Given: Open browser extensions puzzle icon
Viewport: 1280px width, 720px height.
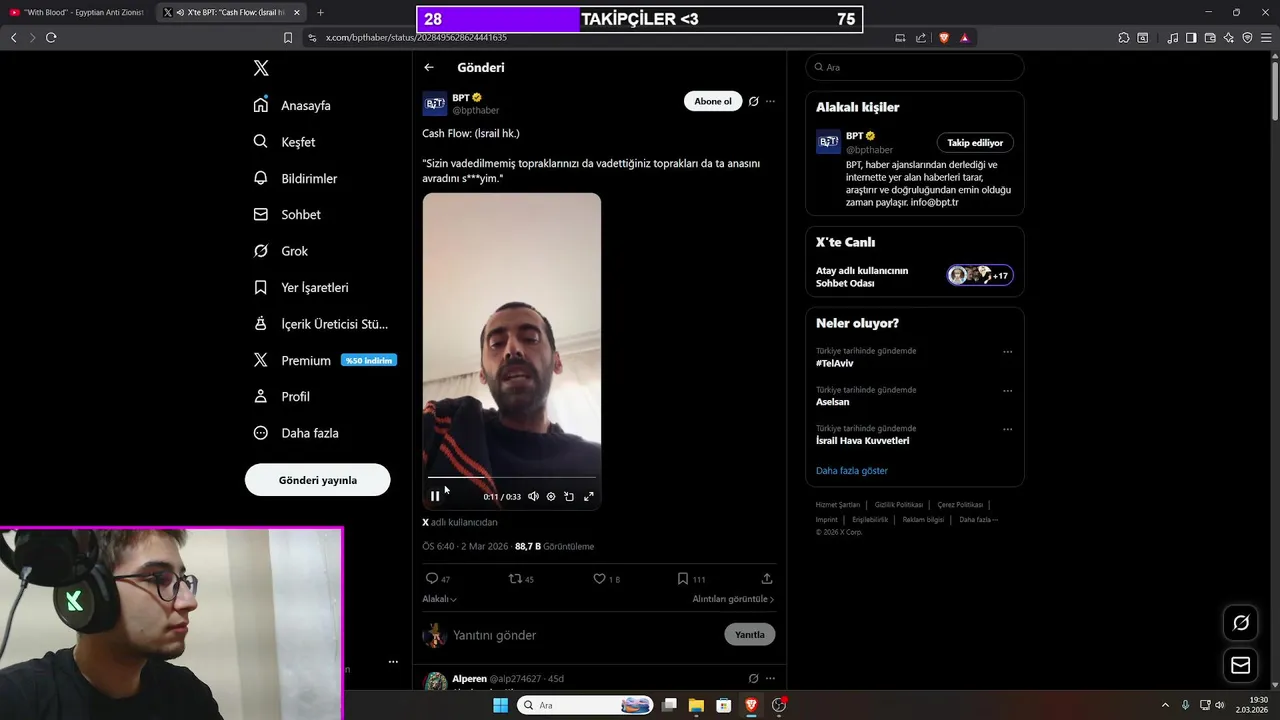Looking at the screenshot, I should 1124,38.
